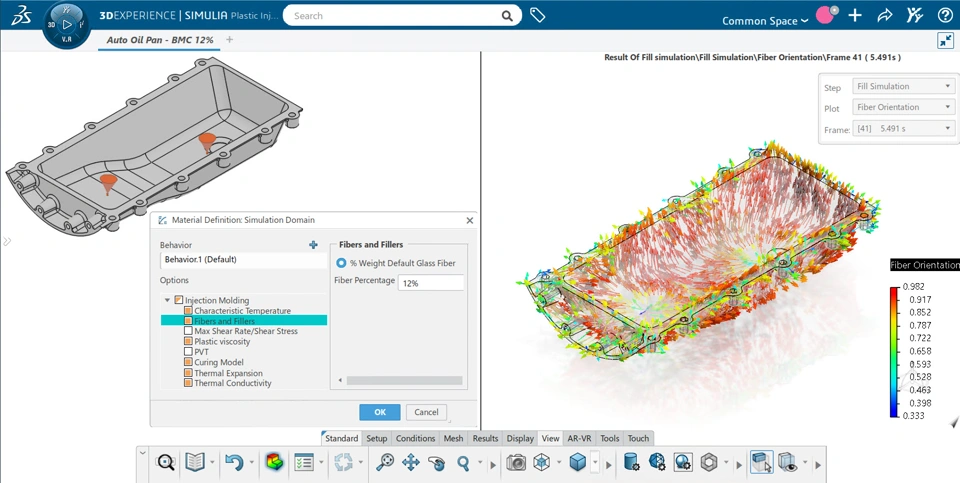The width and height of the screenshot is (960, 483).
Task: Click the share arrow icon
Action: click(885, 16)
